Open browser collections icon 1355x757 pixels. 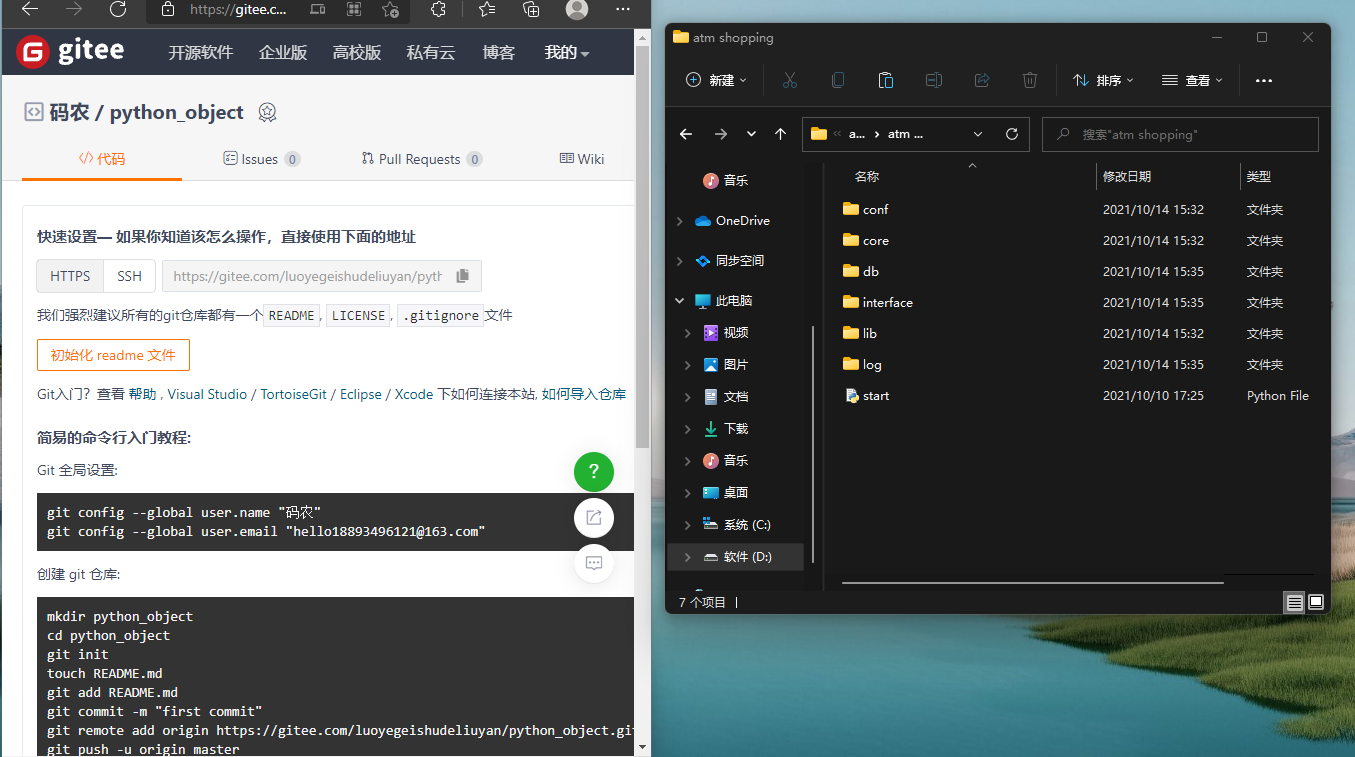point(532,9)
